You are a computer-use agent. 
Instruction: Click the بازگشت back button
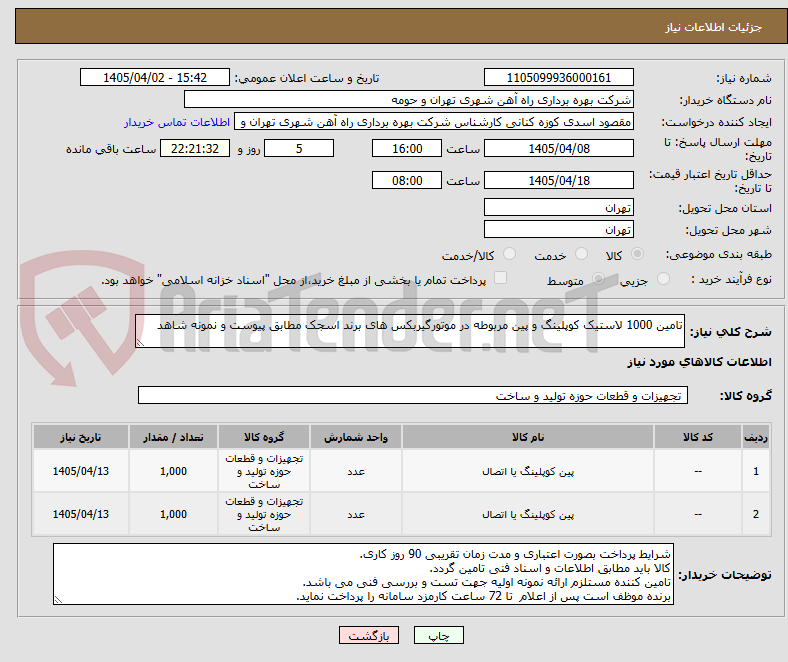tap(369, 635)
